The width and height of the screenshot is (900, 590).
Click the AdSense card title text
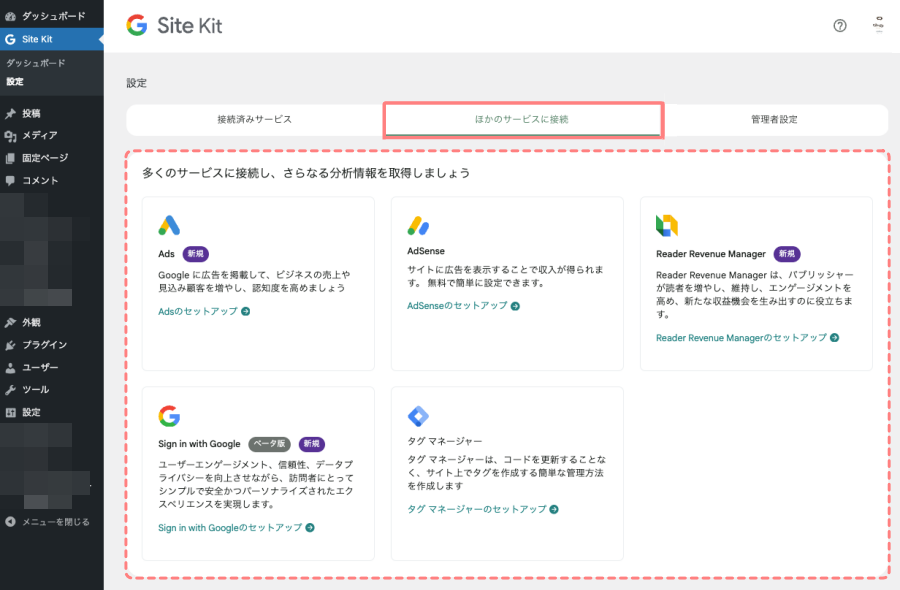click(426, 251)
